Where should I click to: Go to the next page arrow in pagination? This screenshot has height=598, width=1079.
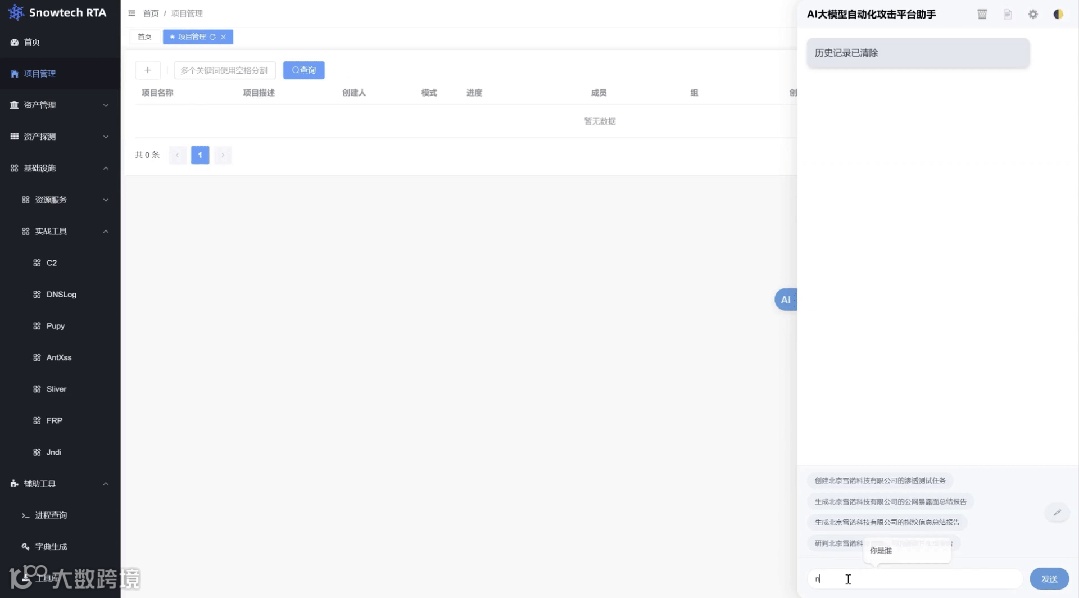(x=223, y=155)
